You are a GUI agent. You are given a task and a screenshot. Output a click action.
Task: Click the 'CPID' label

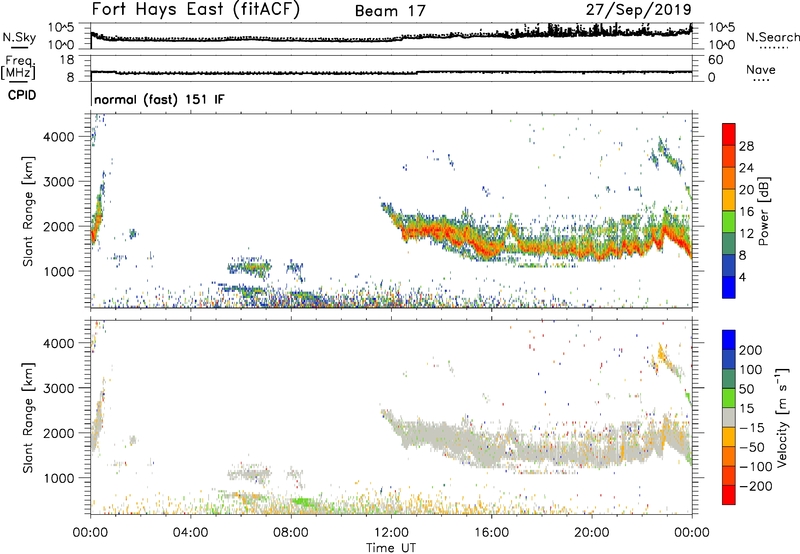click(22, 95)
